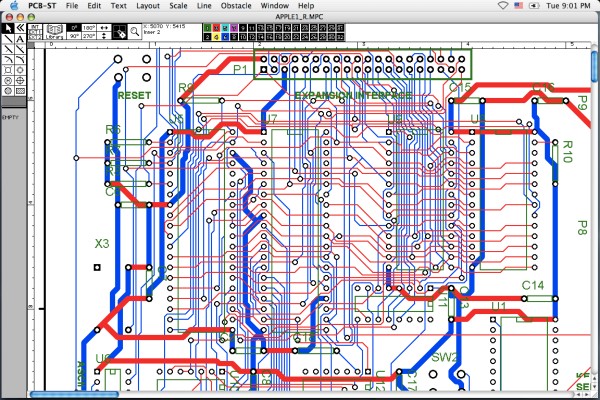The height and width of the screenshot is (400, 600).
Task: Select the arrow pointer tool
Action: click(8, 28)
